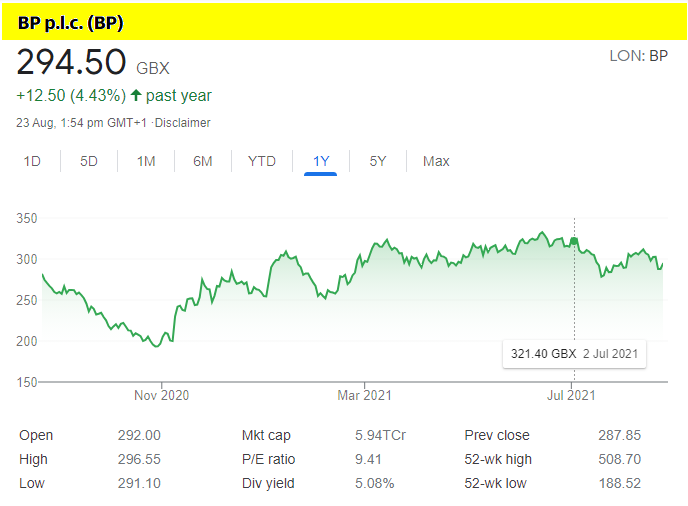
Task: Click the Open value 292.00
Action: pos(139,435)
